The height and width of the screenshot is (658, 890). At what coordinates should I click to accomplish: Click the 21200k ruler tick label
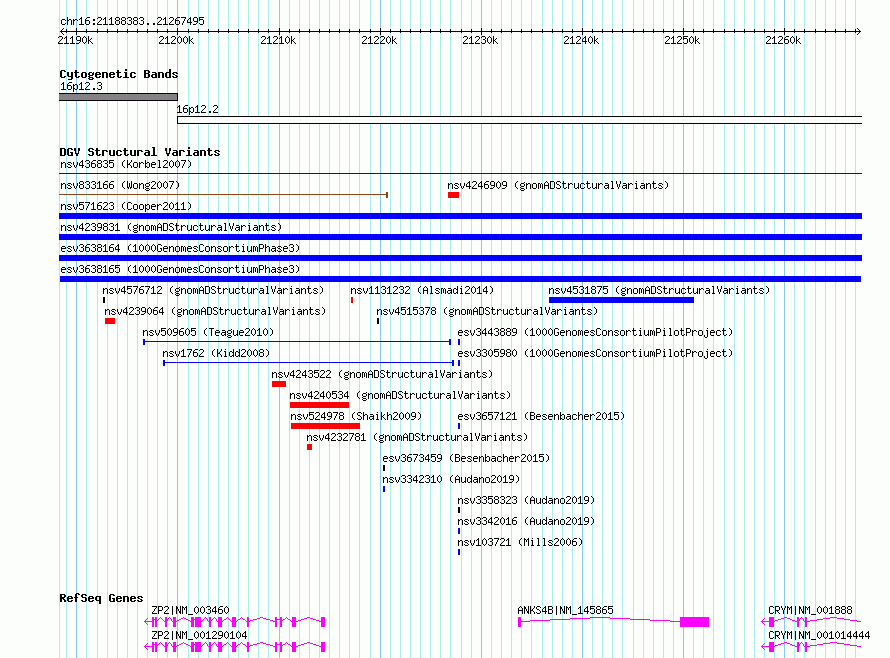[176, 40]
